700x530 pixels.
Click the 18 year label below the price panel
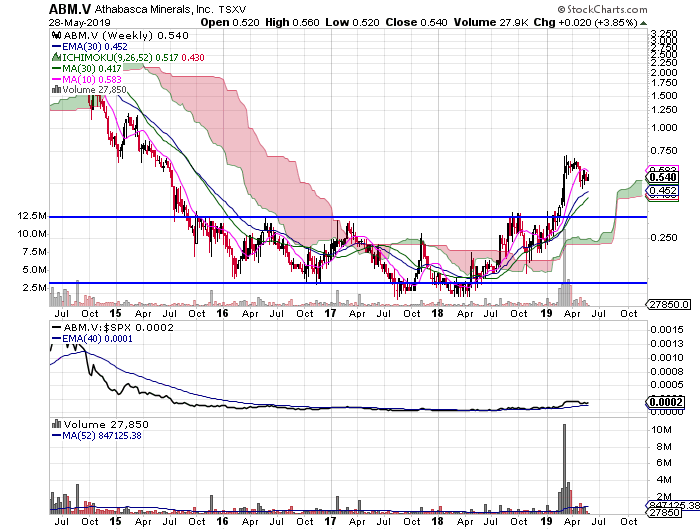[x=438, y=313]
